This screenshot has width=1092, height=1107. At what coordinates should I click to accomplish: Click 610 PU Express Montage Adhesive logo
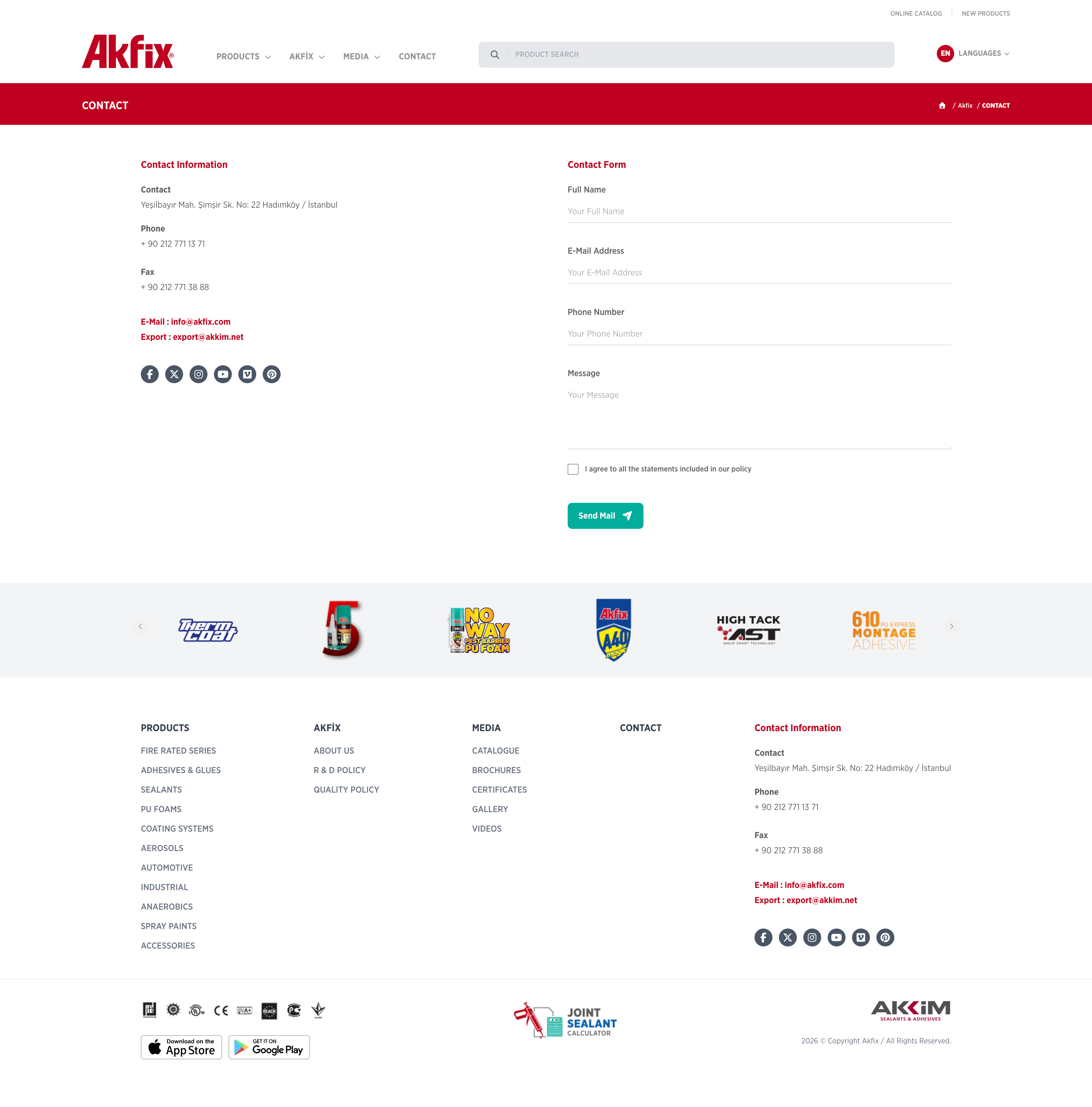(x=883, y=630)
